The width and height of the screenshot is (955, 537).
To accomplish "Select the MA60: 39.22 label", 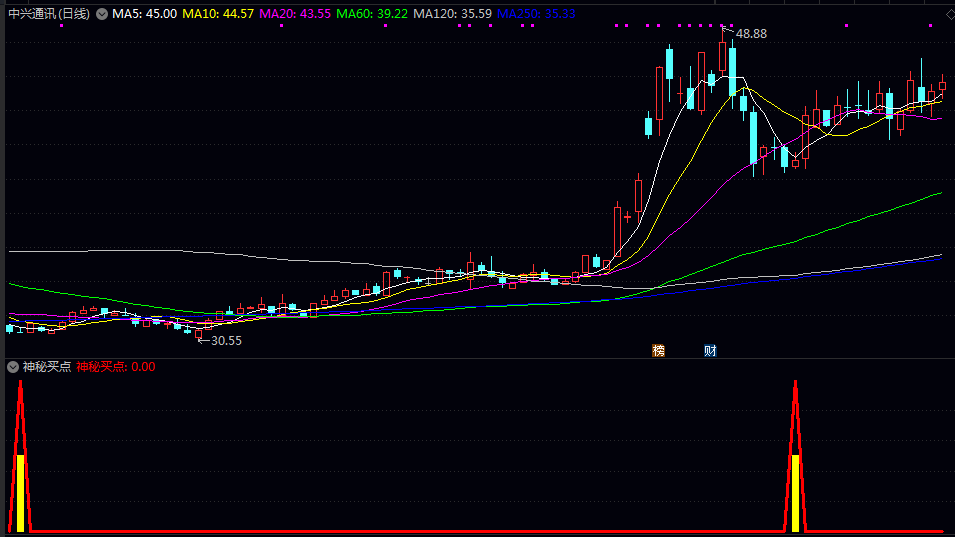I will 372,14.
